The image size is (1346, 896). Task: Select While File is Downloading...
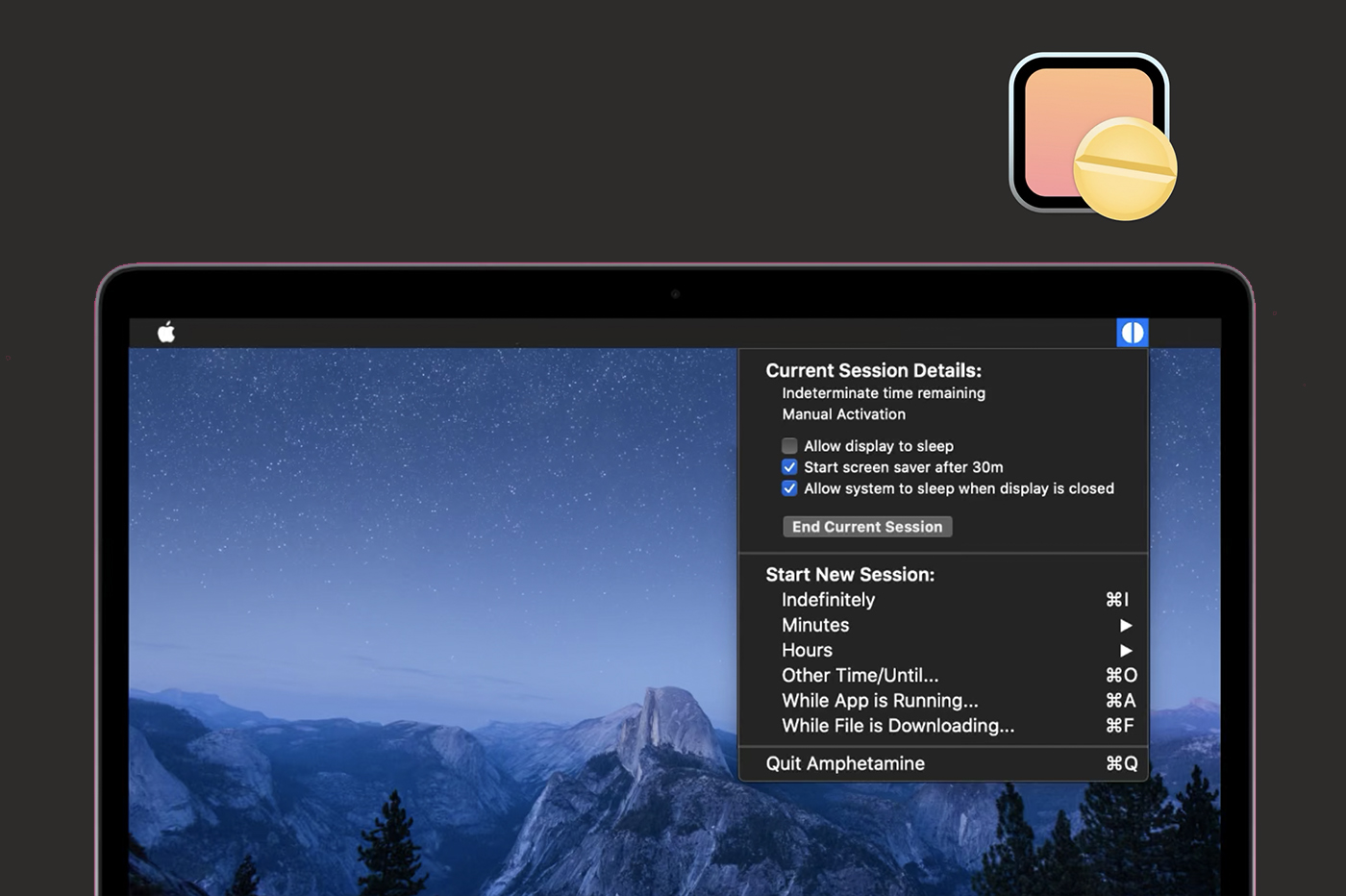coord(943,726)
